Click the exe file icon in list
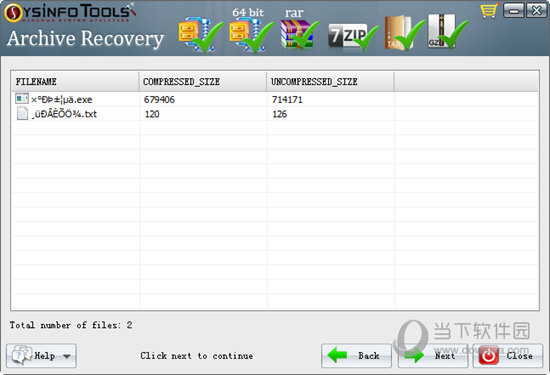The image size is (550, 375). pos(22,99)
